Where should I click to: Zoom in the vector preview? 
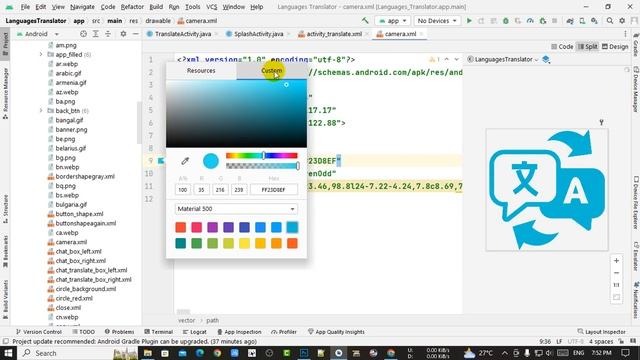point(616,261)
